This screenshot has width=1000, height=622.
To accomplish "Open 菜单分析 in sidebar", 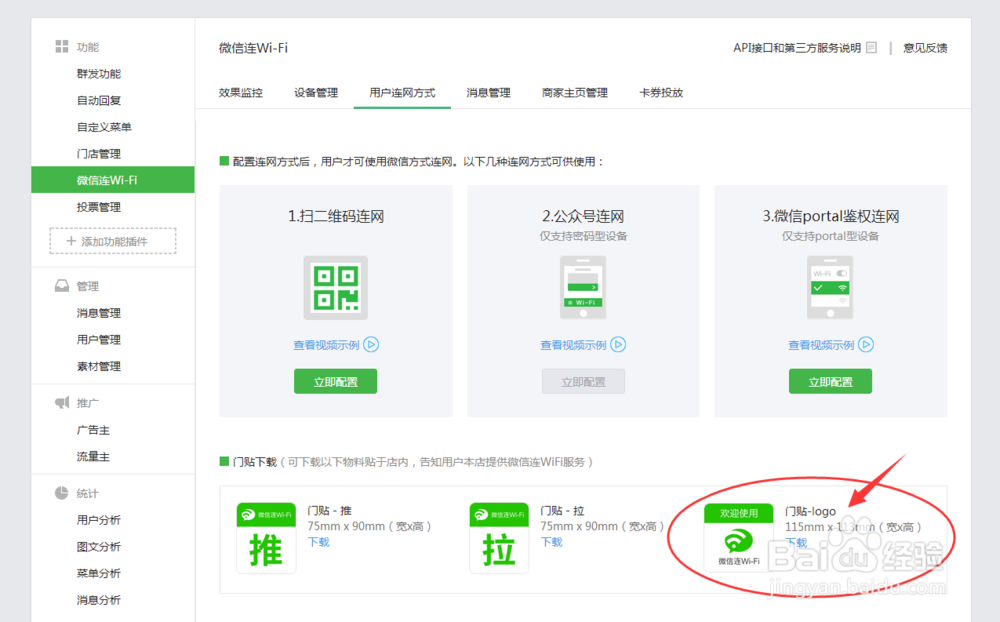I will click(99, 574).
